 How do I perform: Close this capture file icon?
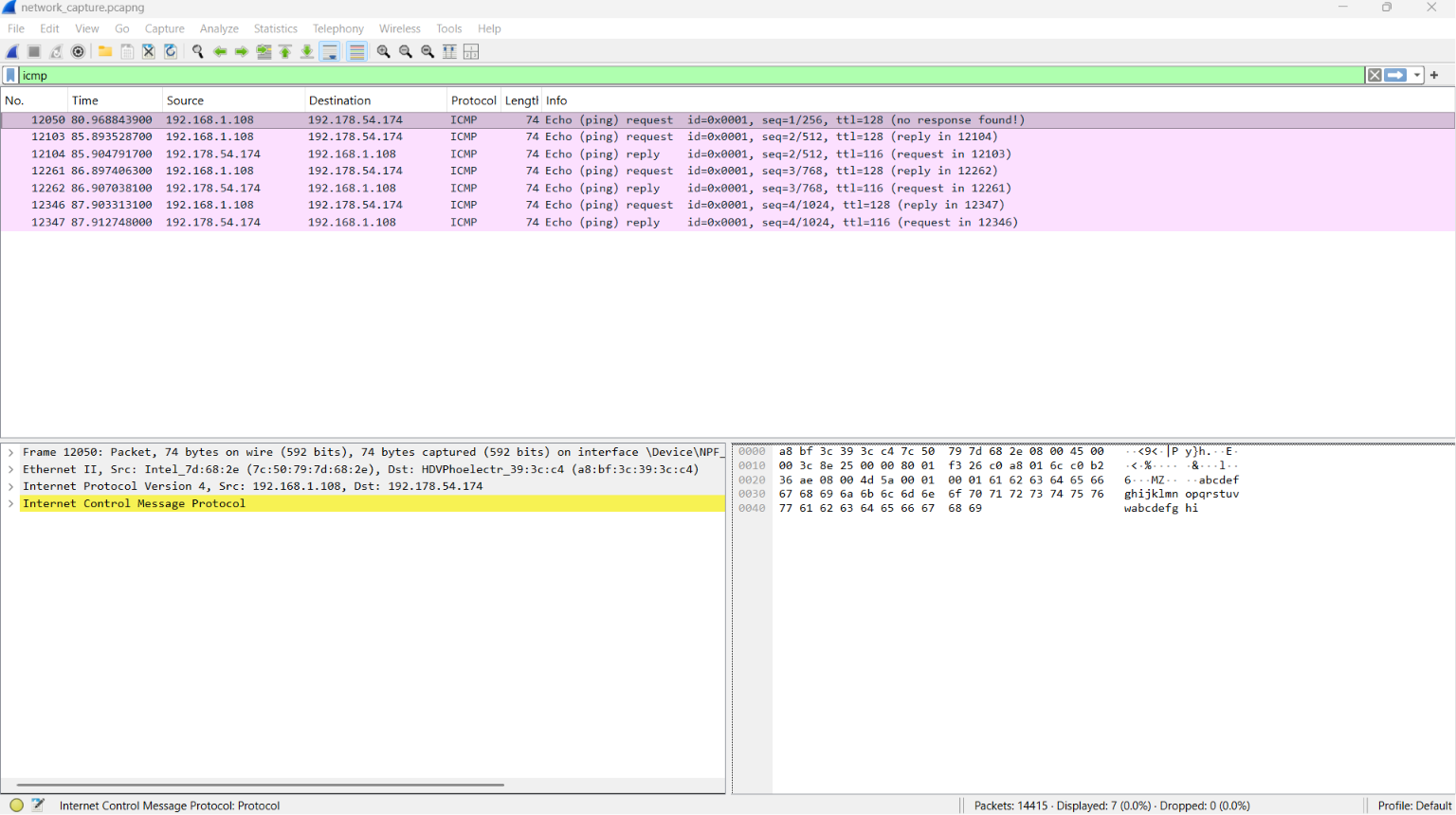click(x=149, y=51)
